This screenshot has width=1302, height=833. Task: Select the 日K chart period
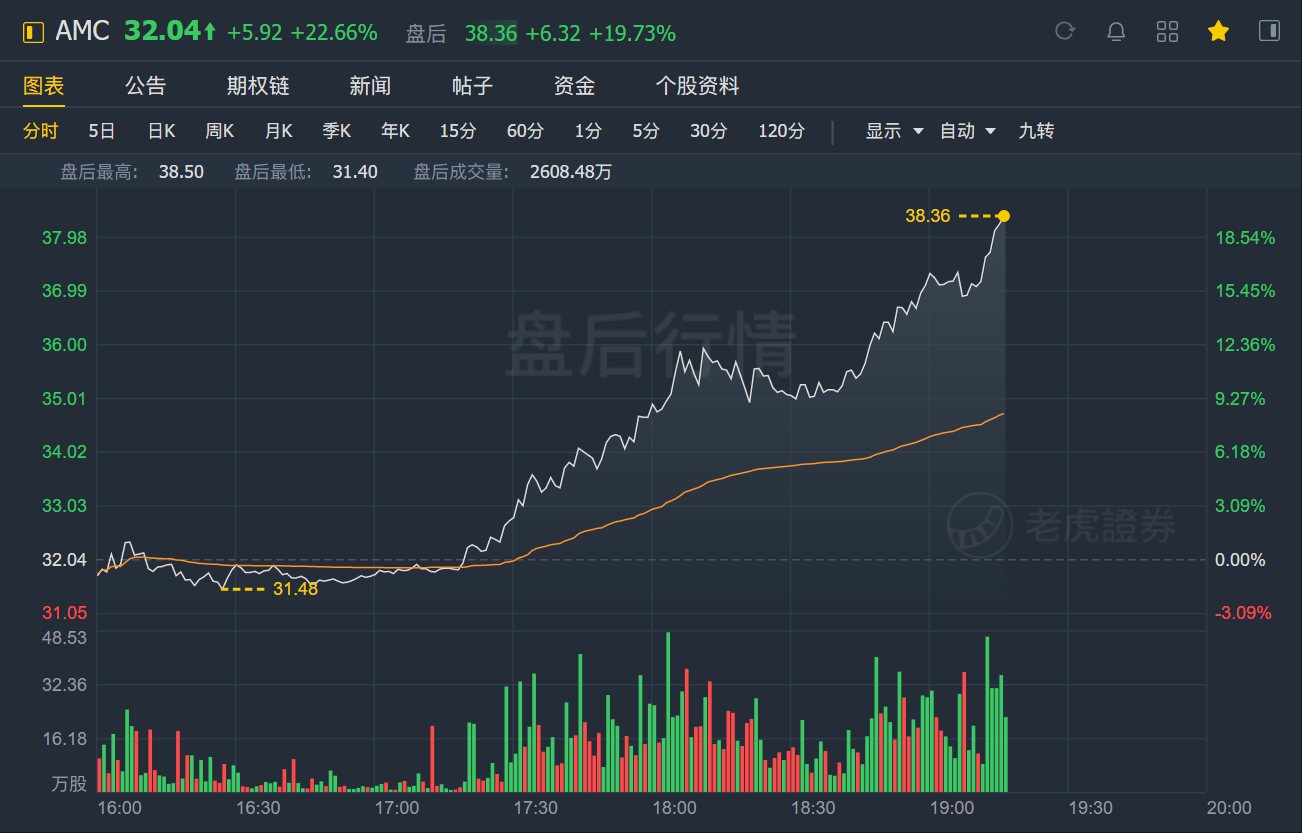tap(161, 131)
